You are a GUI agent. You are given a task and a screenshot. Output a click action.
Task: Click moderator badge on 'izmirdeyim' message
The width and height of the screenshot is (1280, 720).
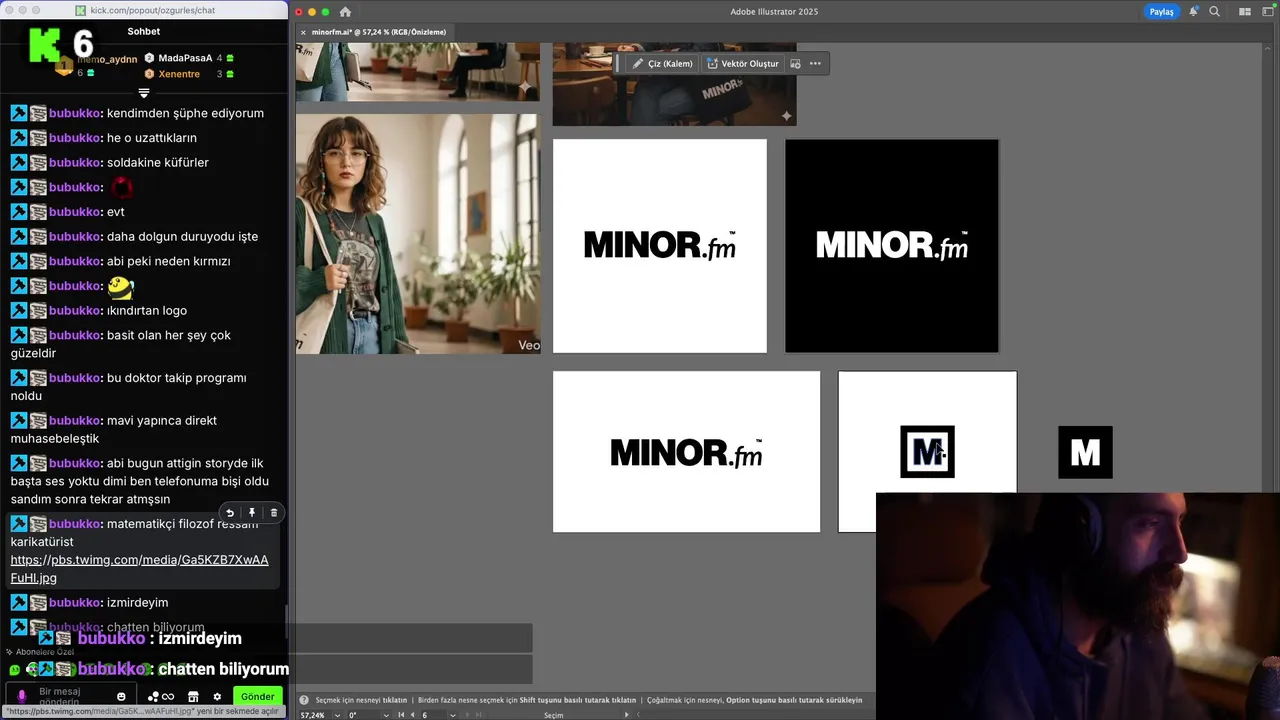coord(18,603)
